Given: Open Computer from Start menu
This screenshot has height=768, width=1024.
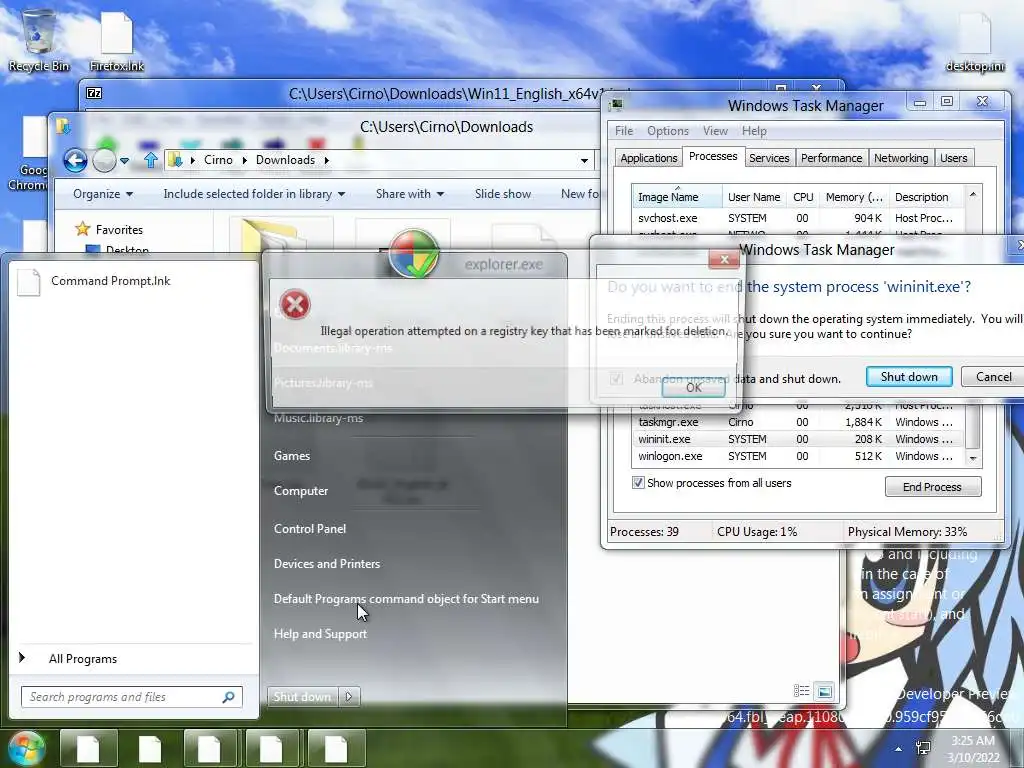Looking at the screenshot, I should 301,491.
